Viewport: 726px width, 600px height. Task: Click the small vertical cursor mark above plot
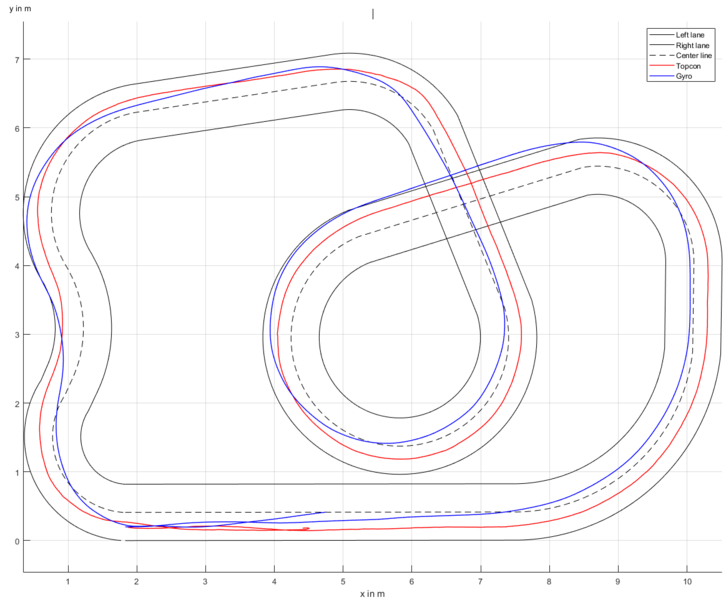373,14
